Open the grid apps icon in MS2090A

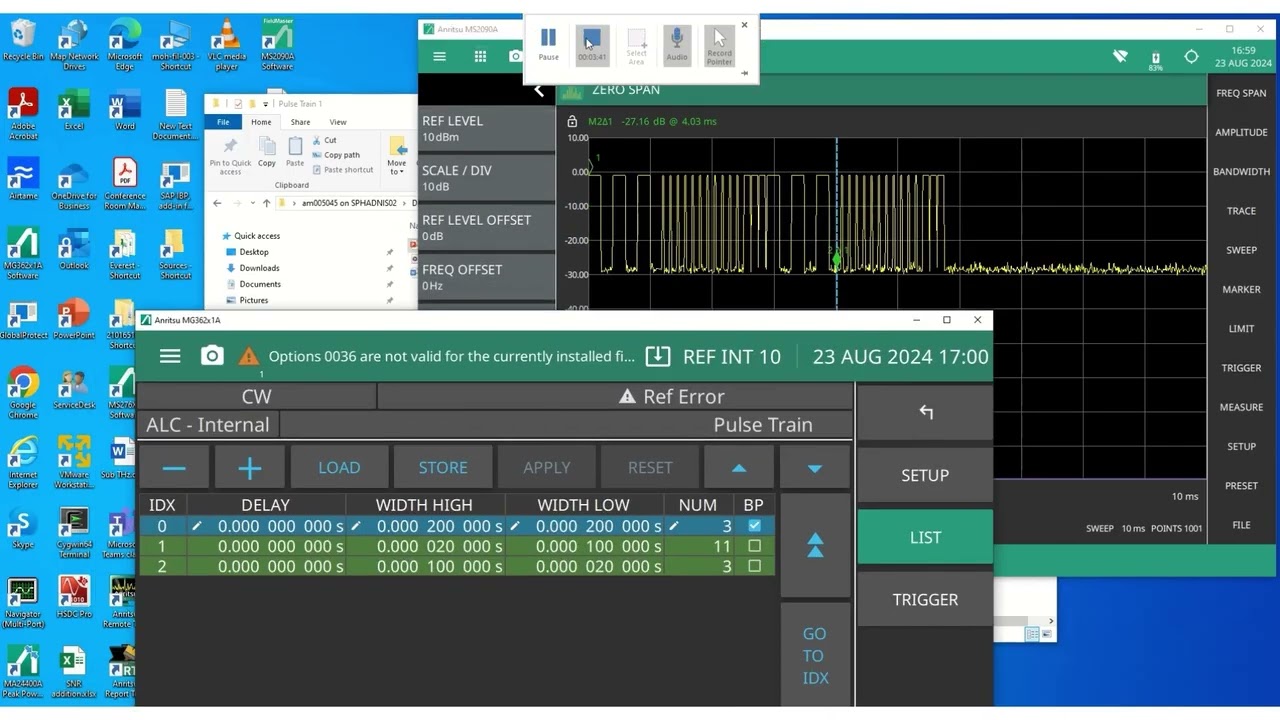(480, 57)
